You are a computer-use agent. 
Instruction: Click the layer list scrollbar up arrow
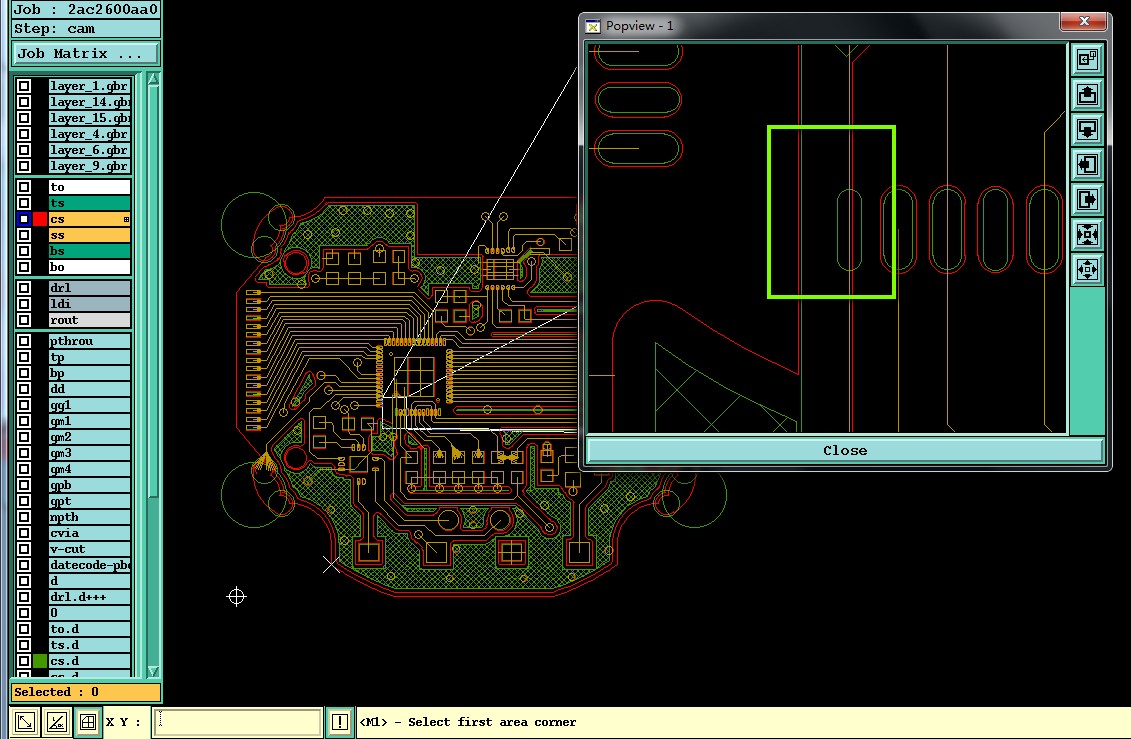click(153, 79)
